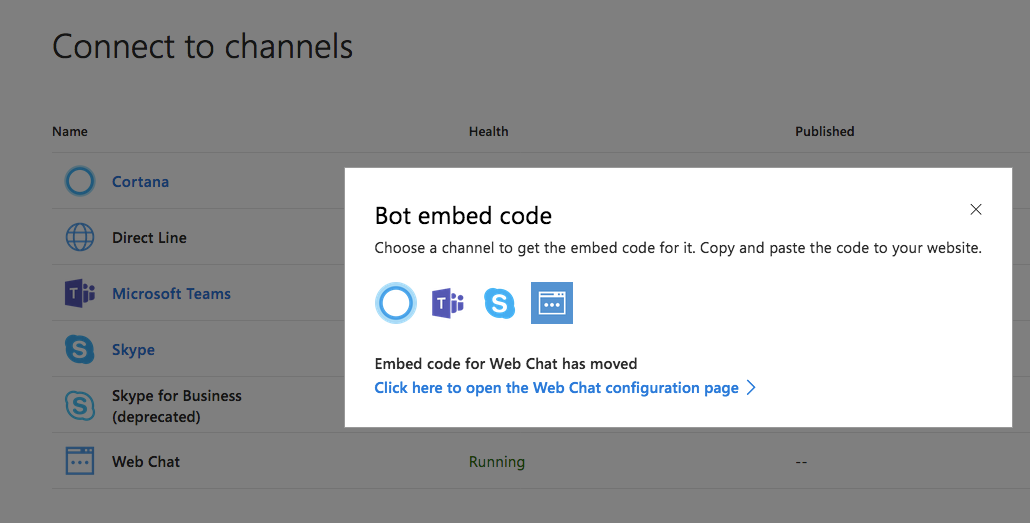1030x523 pixels.
Task: Click the Published column header
Action: click(x=824, y=131)
